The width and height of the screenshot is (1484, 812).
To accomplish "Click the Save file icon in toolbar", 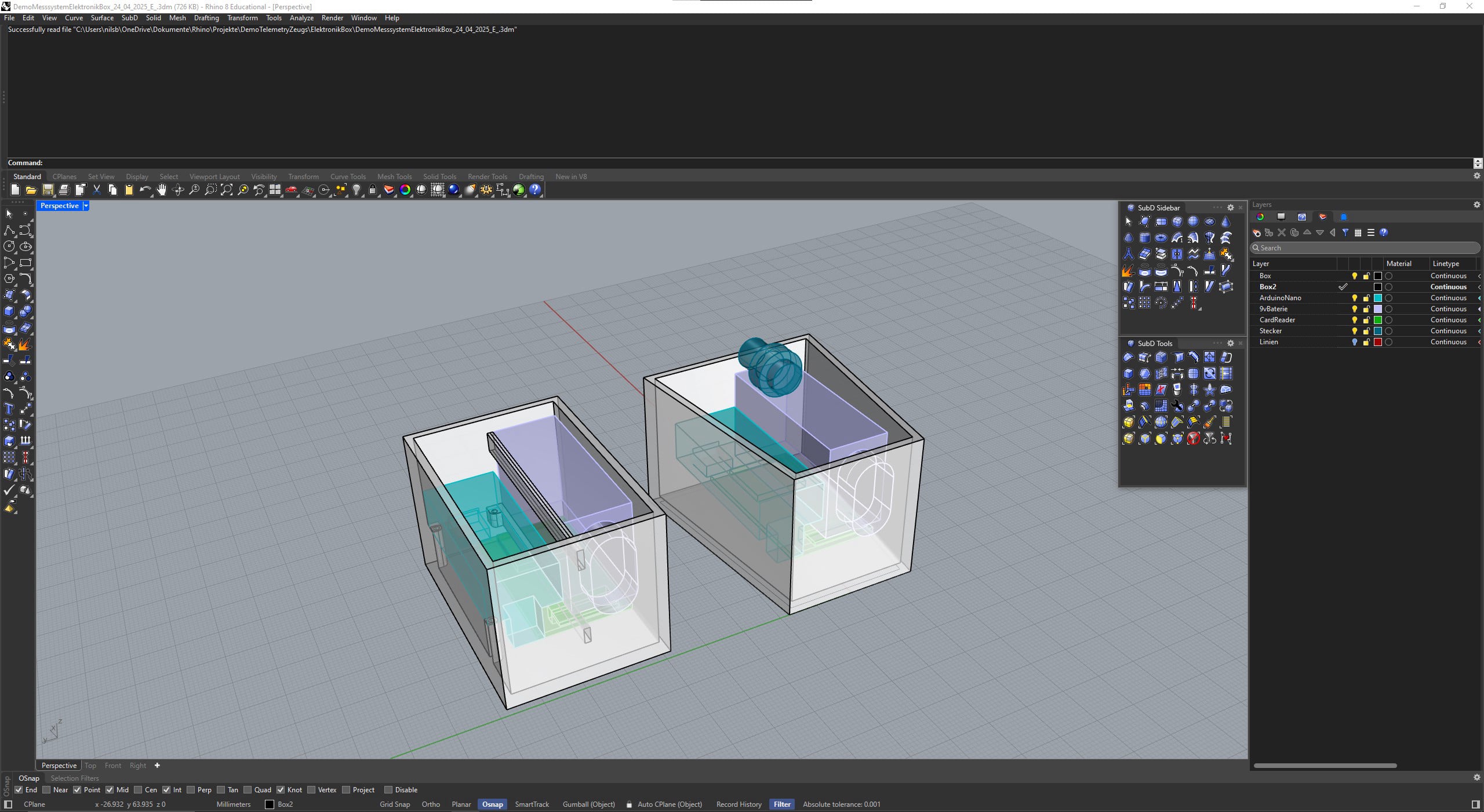I will (48, 190).
